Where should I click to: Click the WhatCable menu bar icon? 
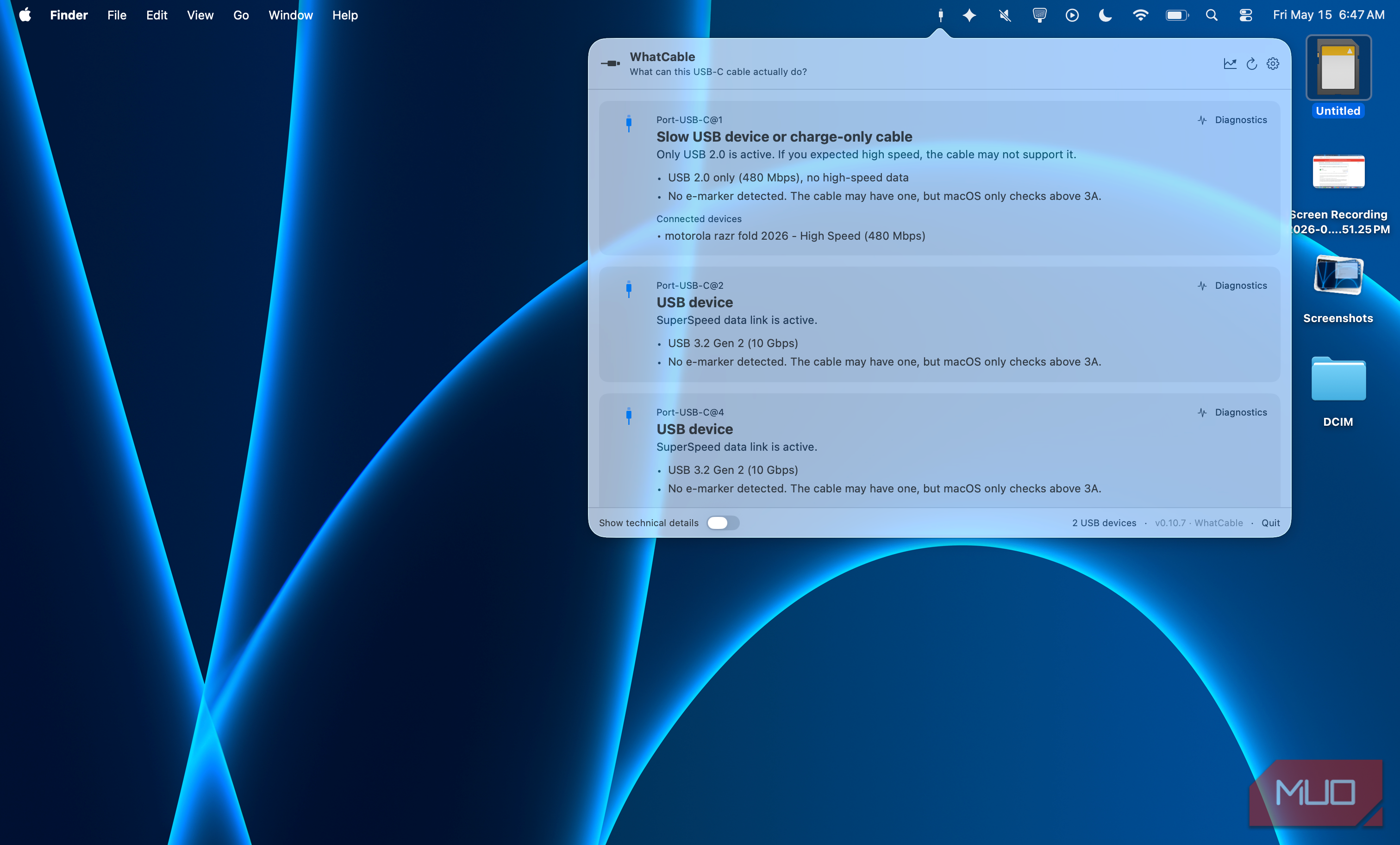[940, 15]
